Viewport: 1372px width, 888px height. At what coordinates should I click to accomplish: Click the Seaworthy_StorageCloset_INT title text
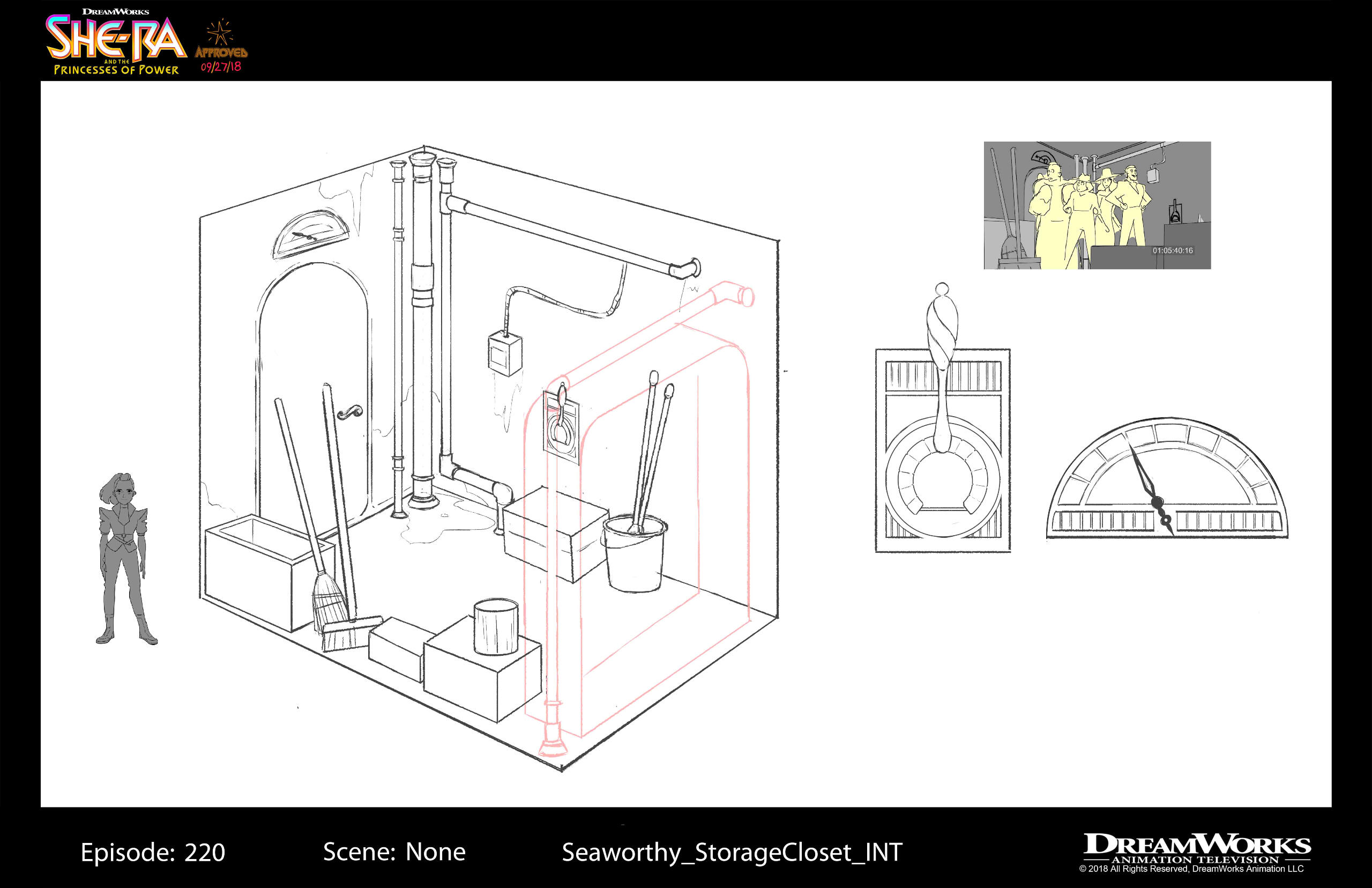(x=732, y=852)
